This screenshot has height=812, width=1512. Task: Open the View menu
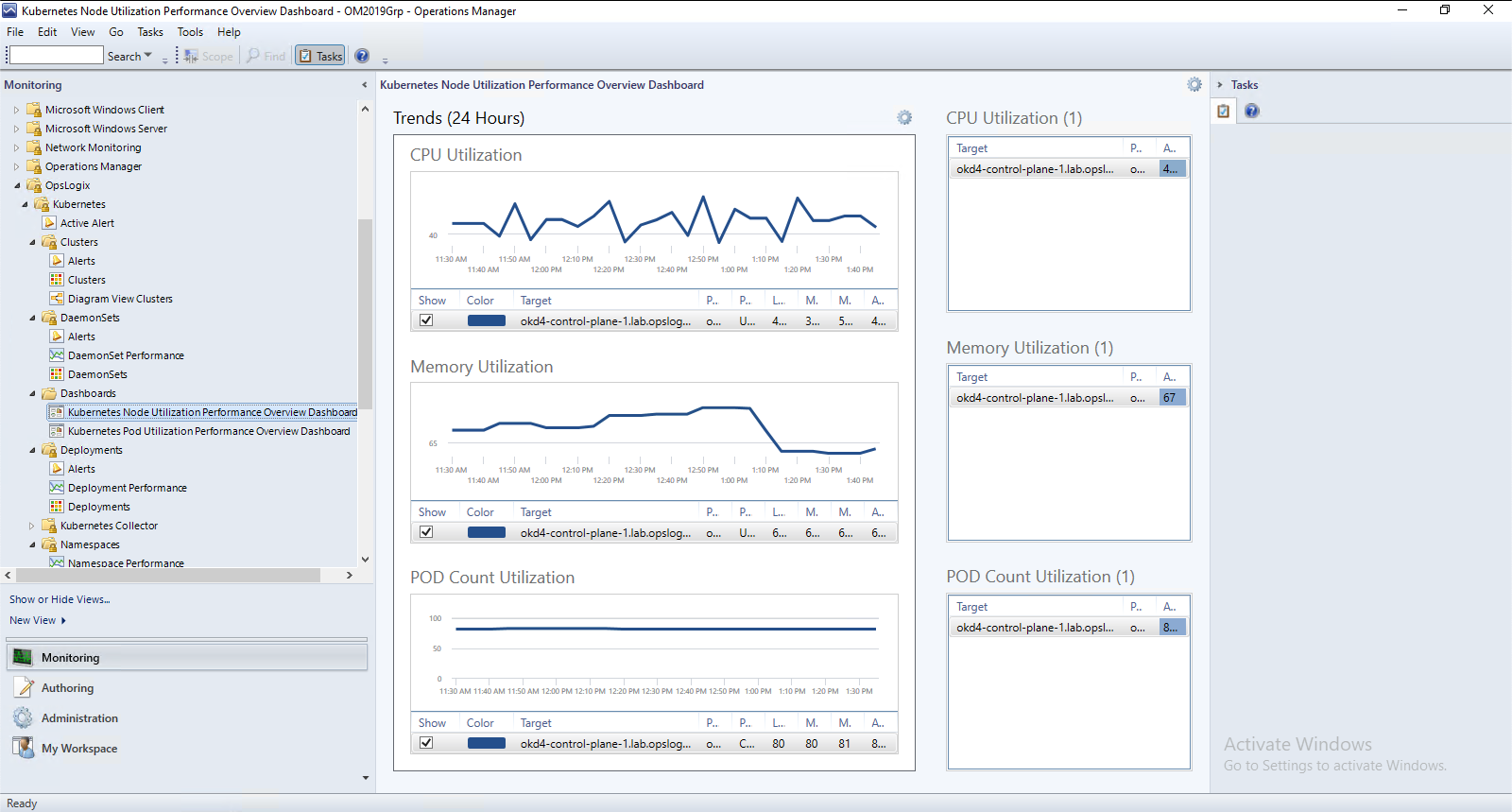coord(83,32)
